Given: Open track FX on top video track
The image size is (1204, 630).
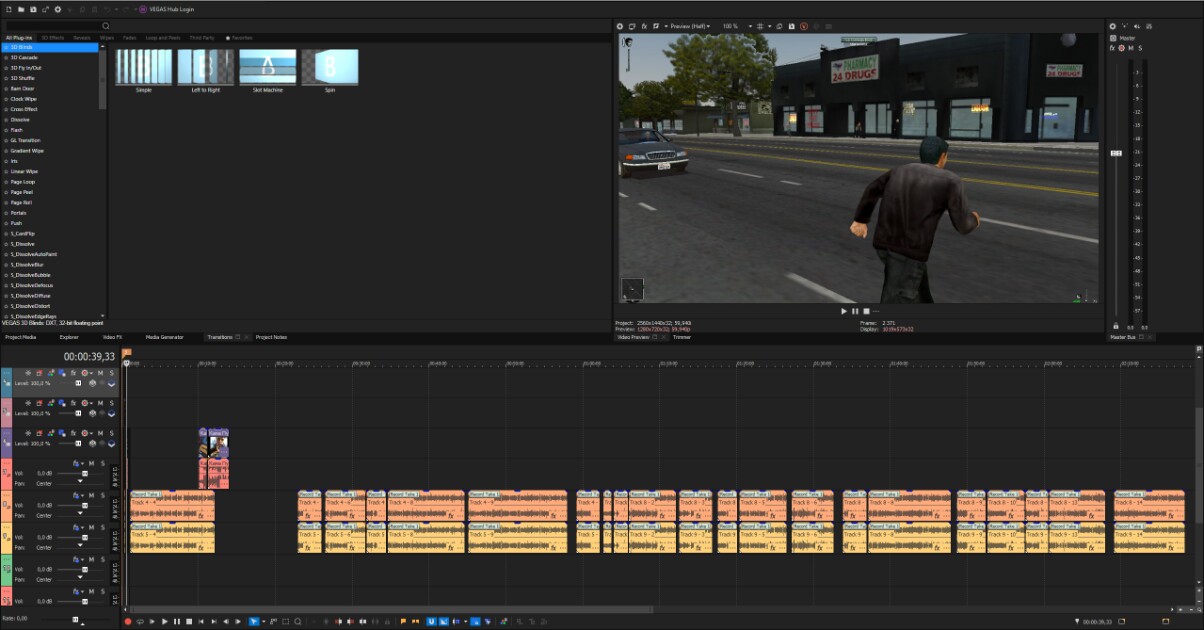Looking at the screenshot, I should 73,373.
